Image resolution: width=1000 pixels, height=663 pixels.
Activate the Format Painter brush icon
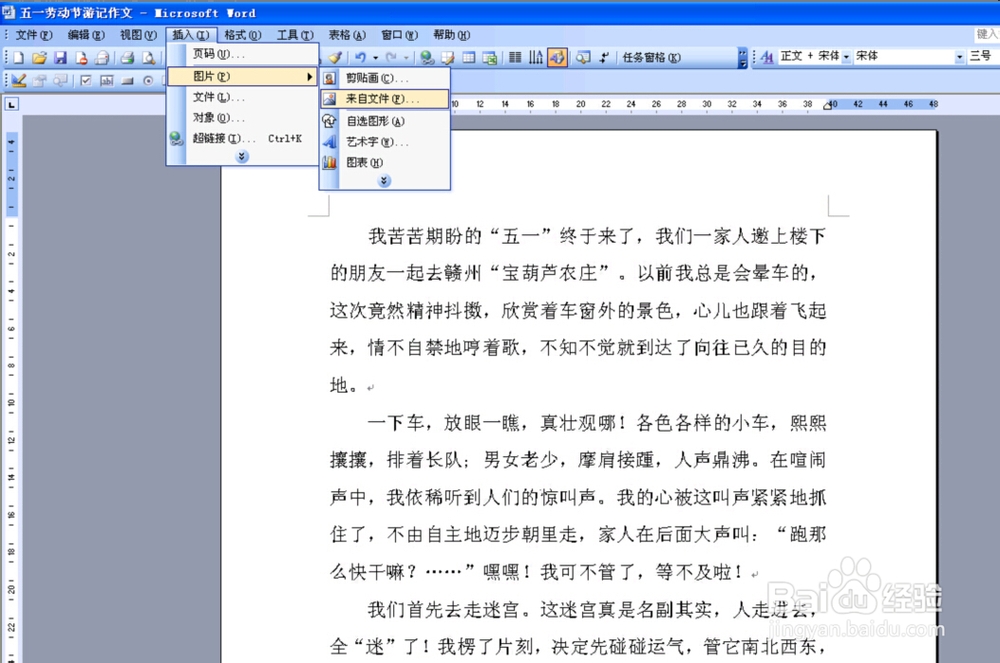[x=335, y=57]
